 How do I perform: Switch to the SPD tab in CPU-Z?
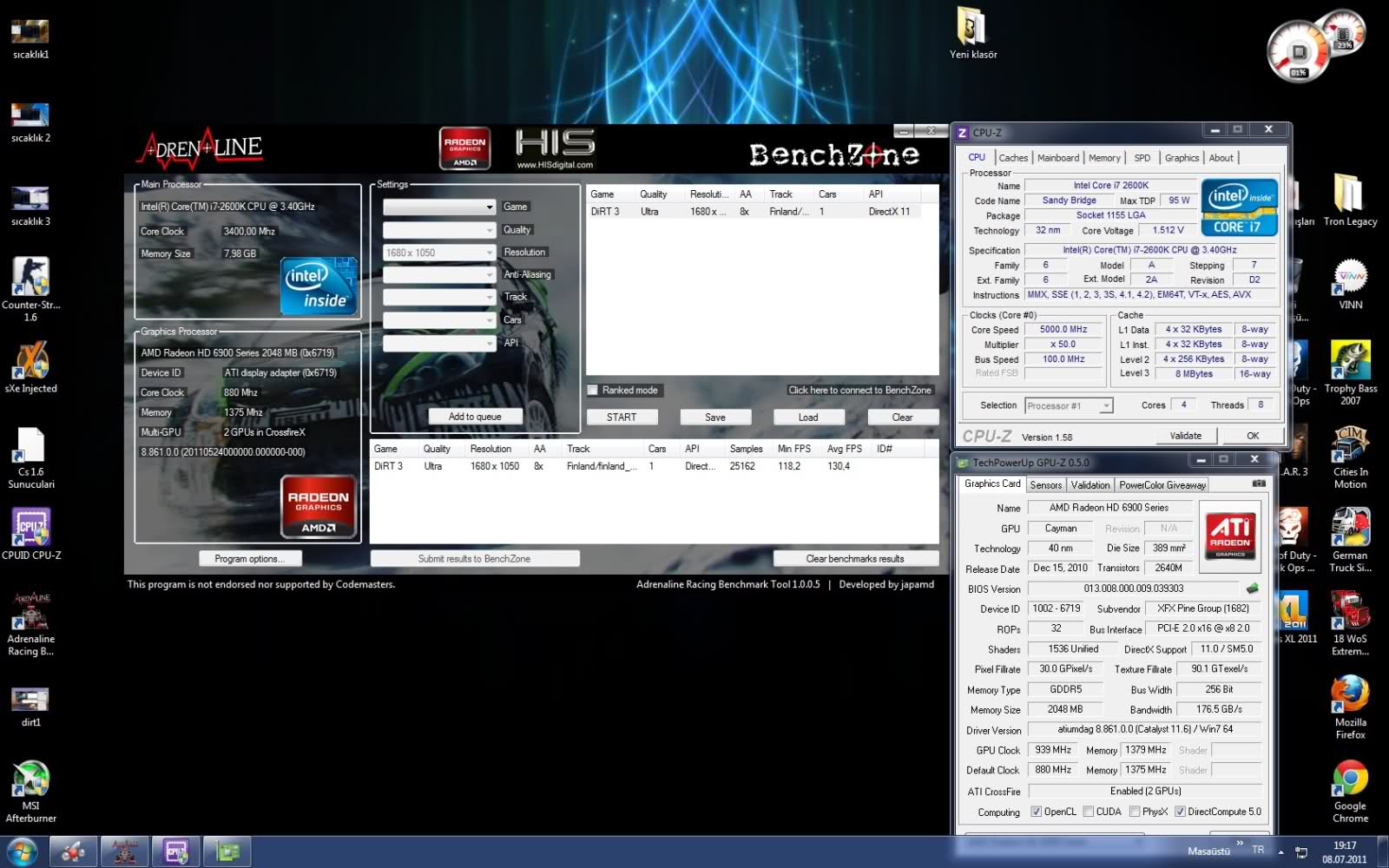(1142, 157)
